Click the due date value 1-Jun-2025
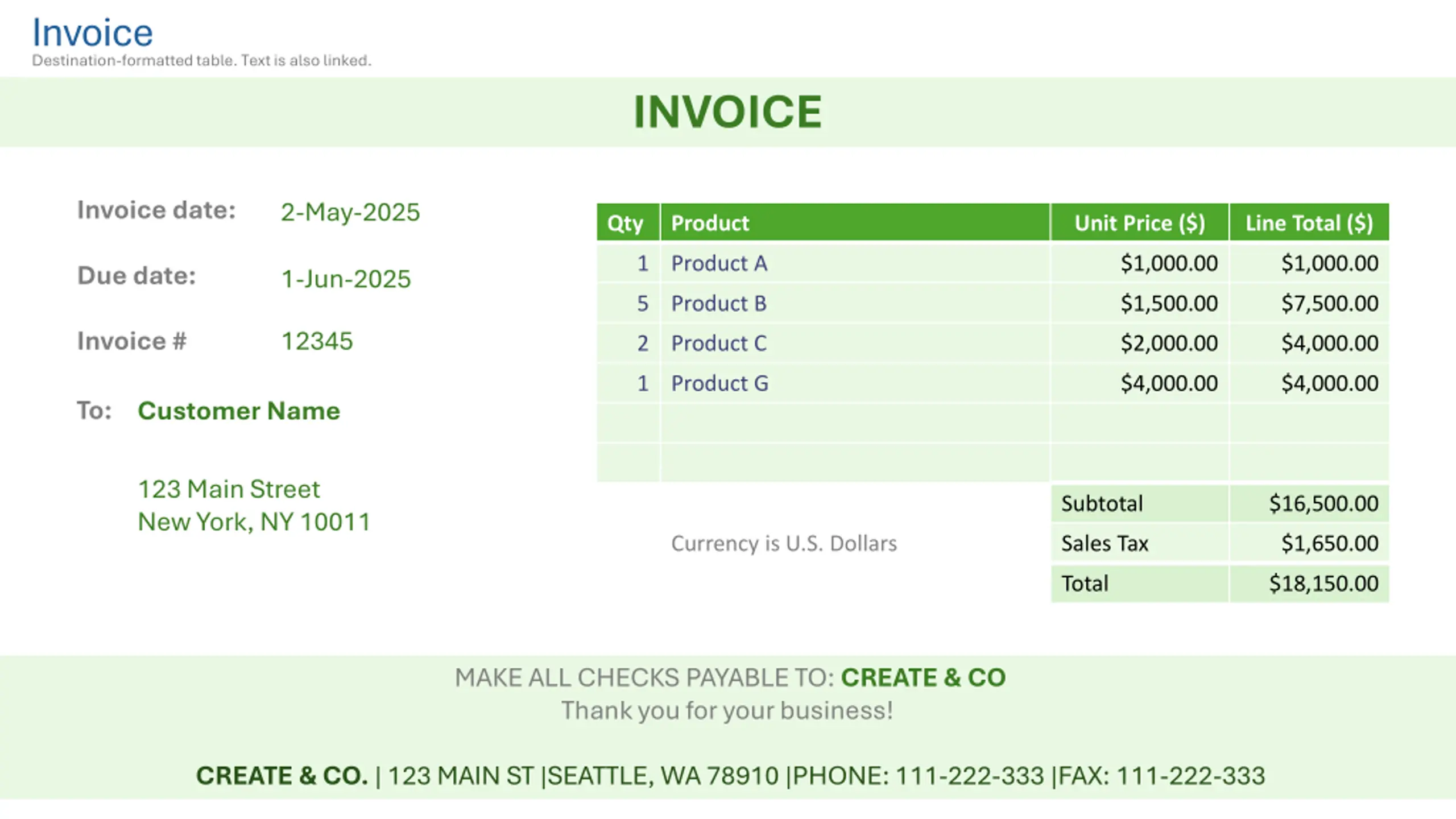 [346, 279]
